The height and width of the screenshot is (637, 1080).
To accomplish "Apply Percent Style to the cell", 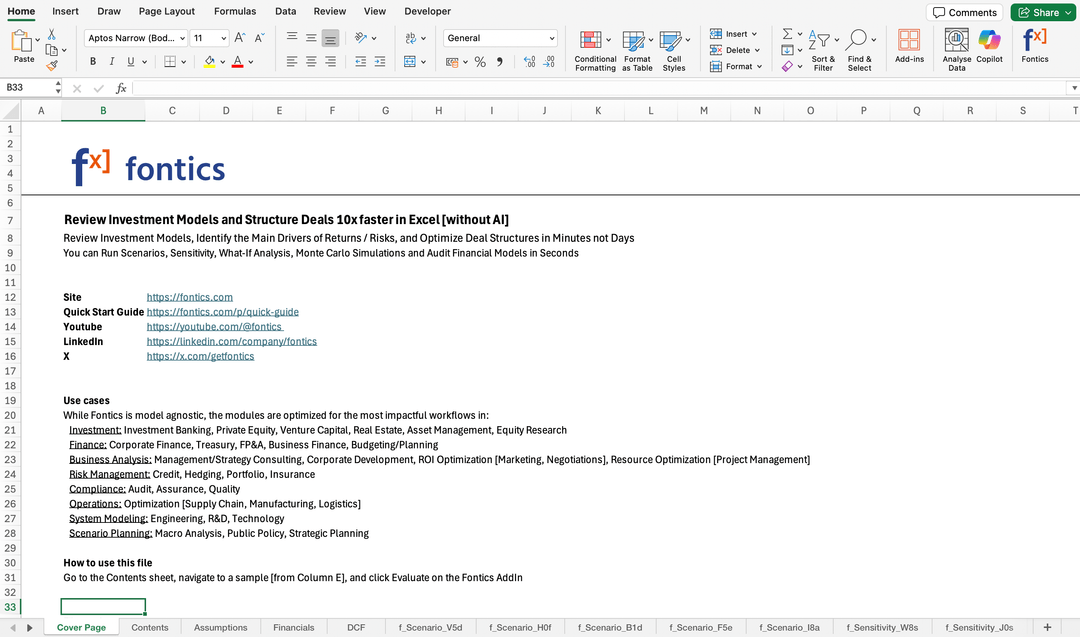I will tap(480, 62).
